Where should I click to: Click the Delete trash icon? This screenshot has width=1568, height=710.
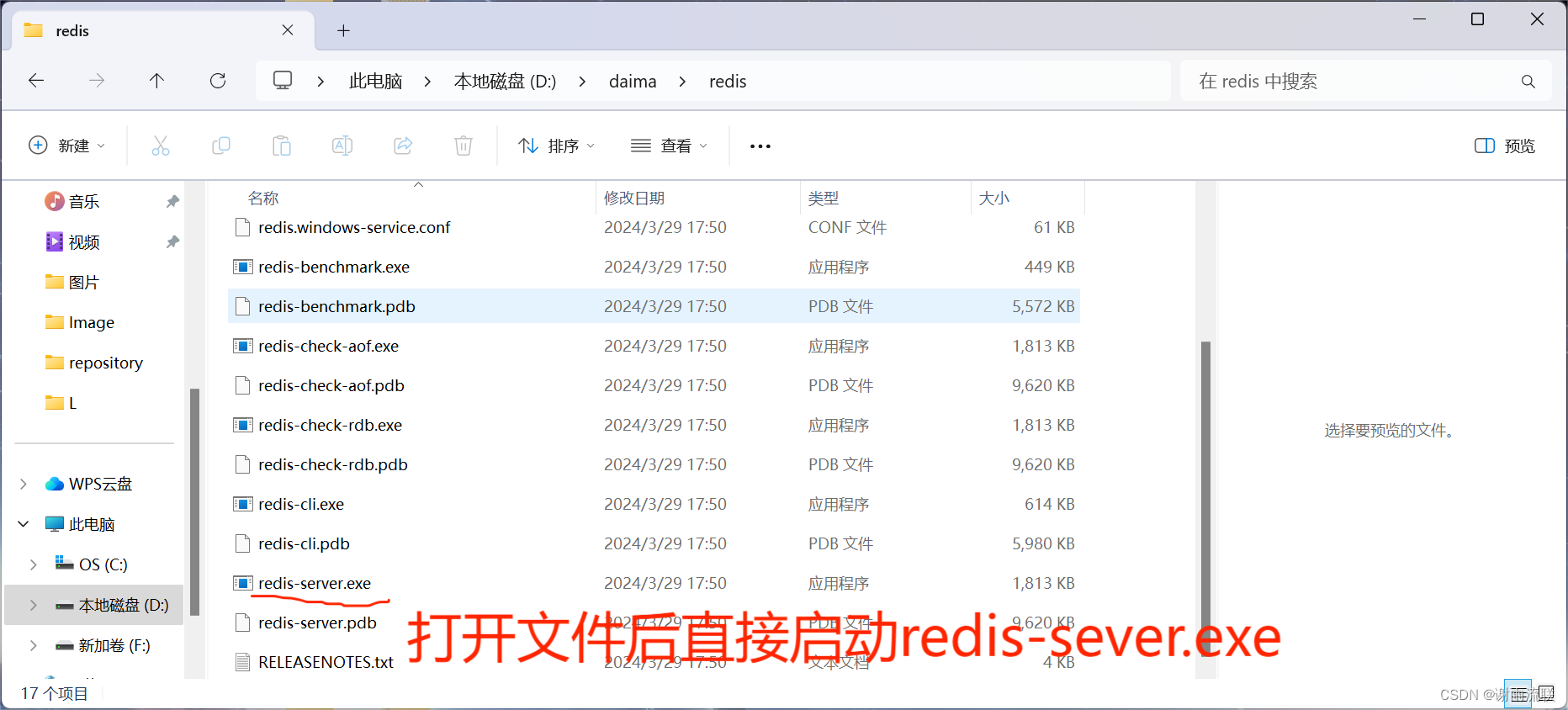click(x=464, y=146)
